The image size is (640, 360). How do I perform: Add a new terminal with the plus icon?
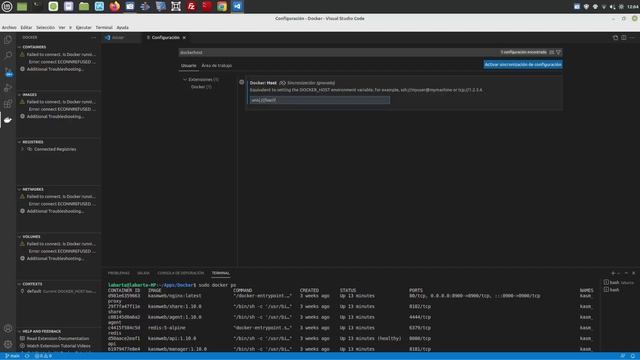613,273
